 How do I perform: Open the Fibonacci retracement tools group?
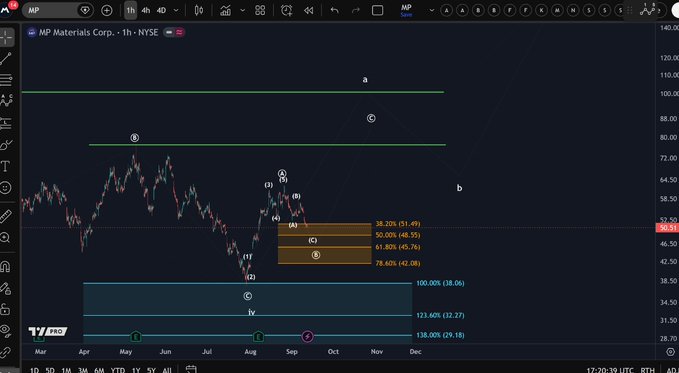[x=6, y=80]
